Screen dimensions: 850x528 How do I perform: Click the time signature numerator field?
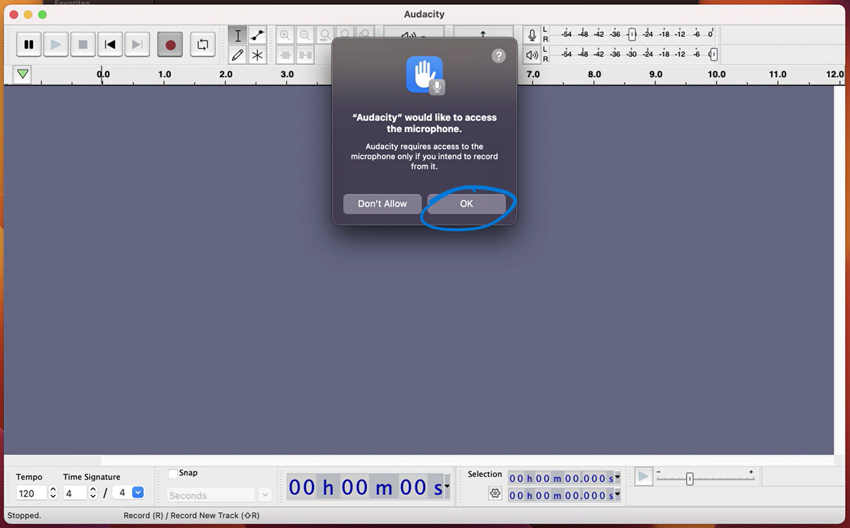pyautogui.click(x=75, y=493)
